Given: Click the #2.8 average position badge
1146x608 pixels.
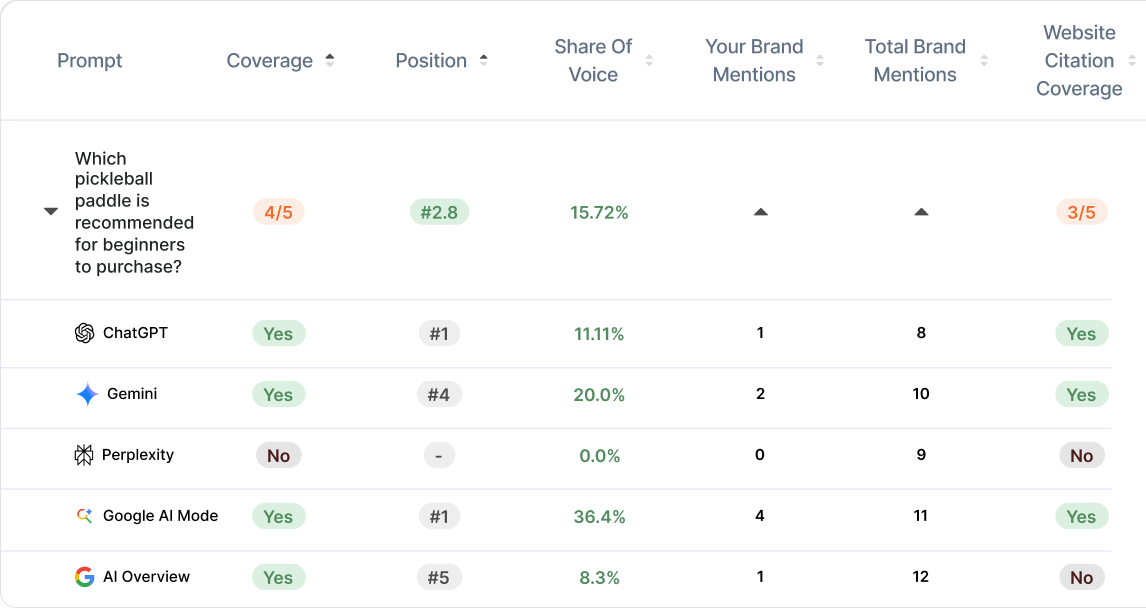Looking at the screenshot, I should coord(439,213).
